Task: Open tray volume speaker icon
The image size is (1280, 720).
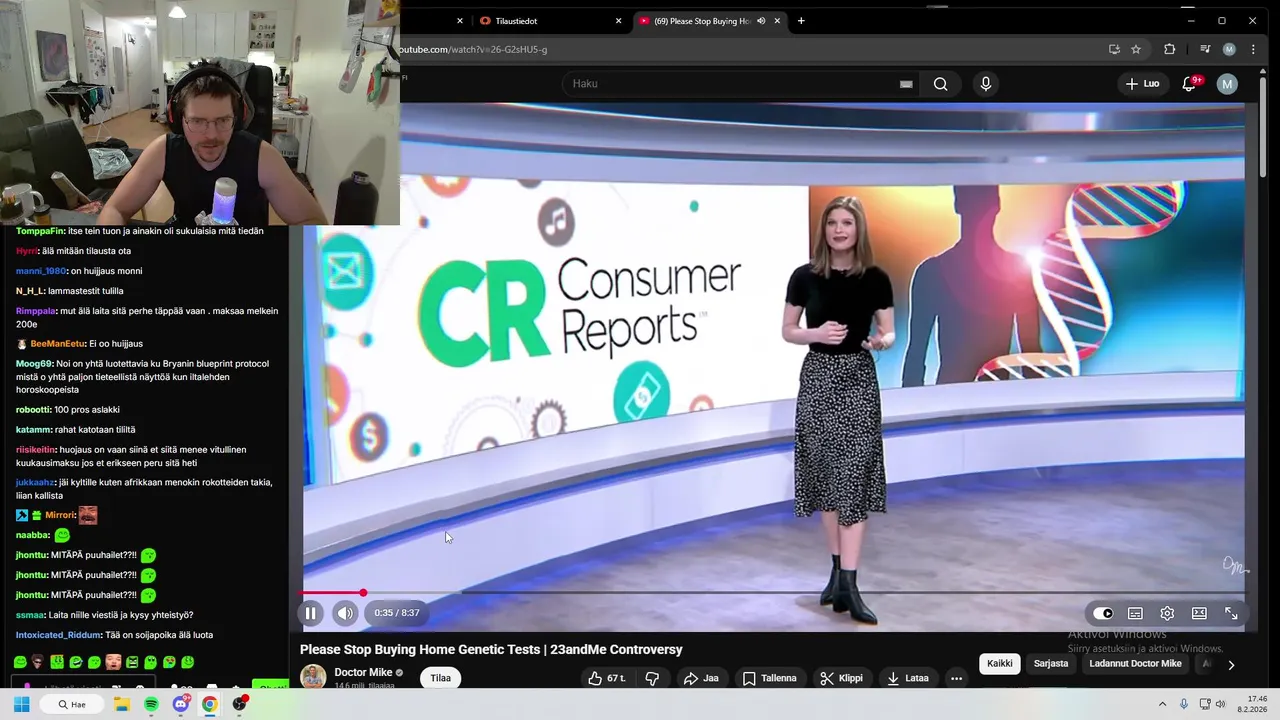Action: (x=1221, y=704)
